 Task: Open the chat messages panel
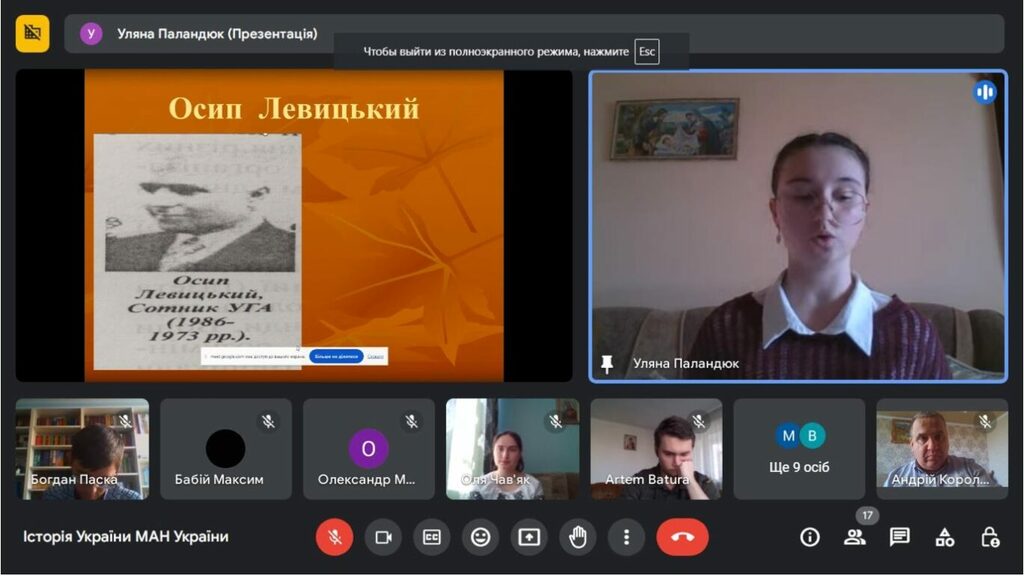tap(900, 537)
